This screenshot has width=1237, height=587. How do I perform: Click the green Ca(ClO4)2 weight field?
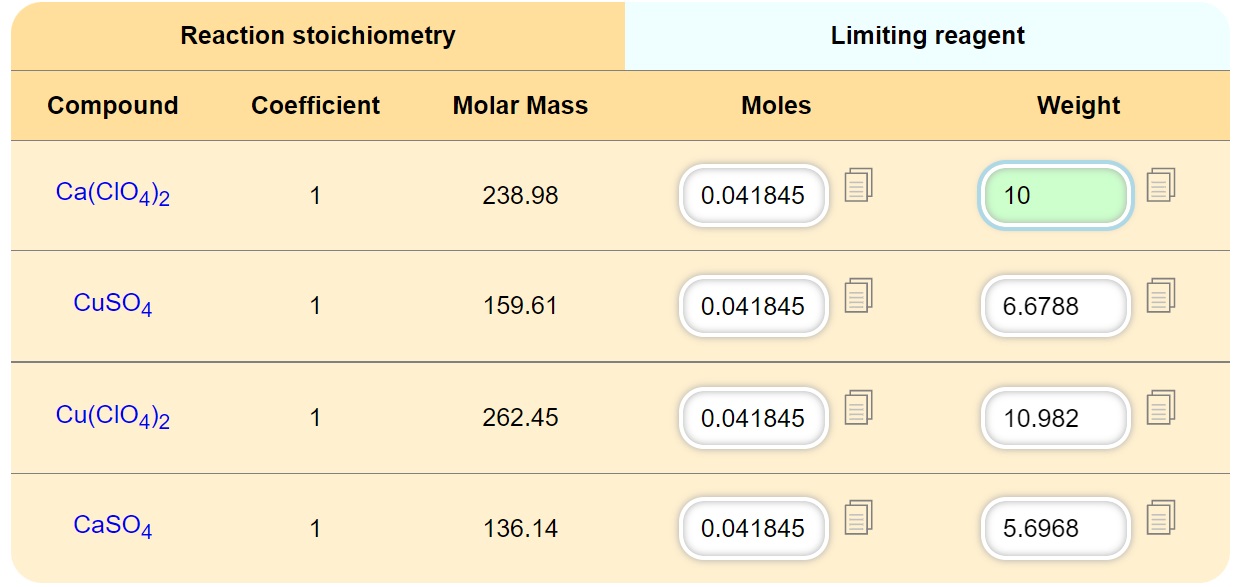[1055, 195]
